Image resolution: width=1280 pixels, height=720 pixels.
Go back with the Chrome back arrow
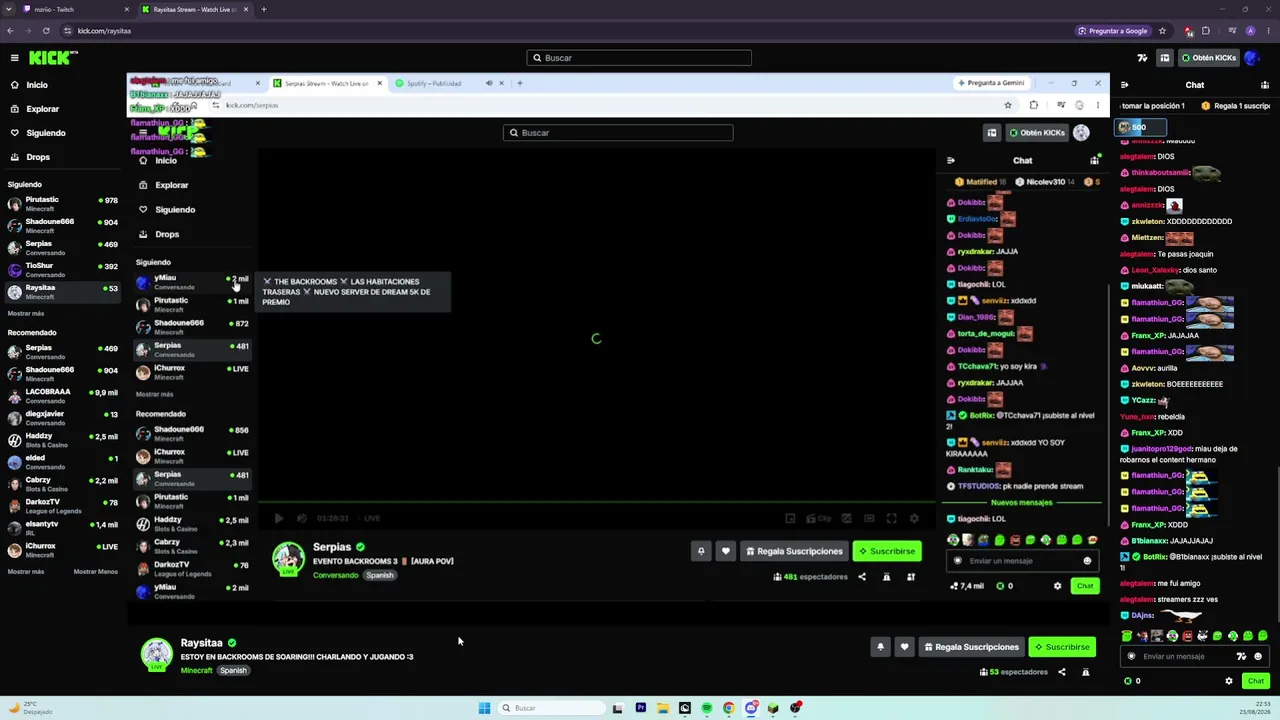coord(10,31)
